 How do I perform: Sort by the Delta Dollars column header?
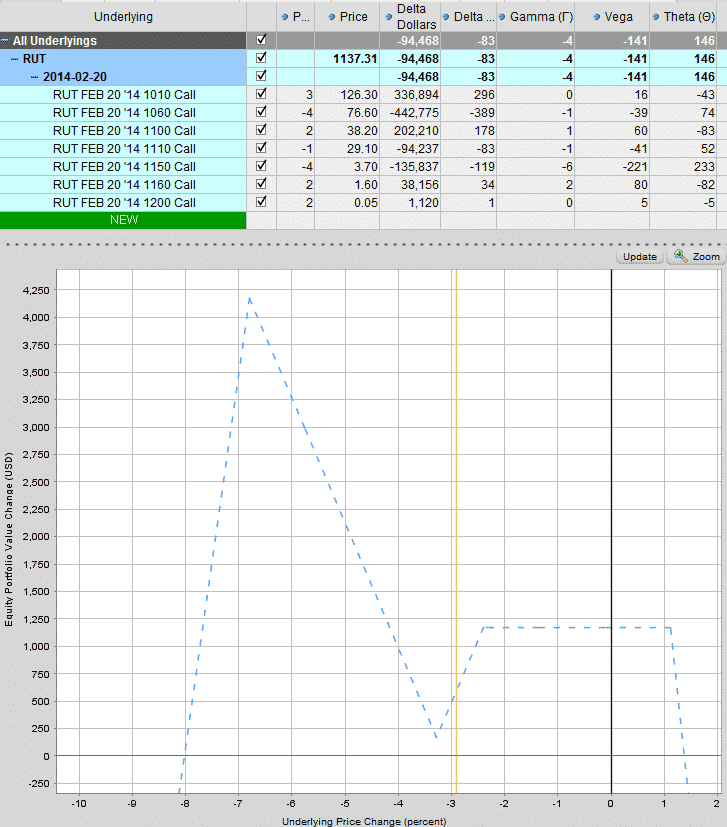(410, 16)
